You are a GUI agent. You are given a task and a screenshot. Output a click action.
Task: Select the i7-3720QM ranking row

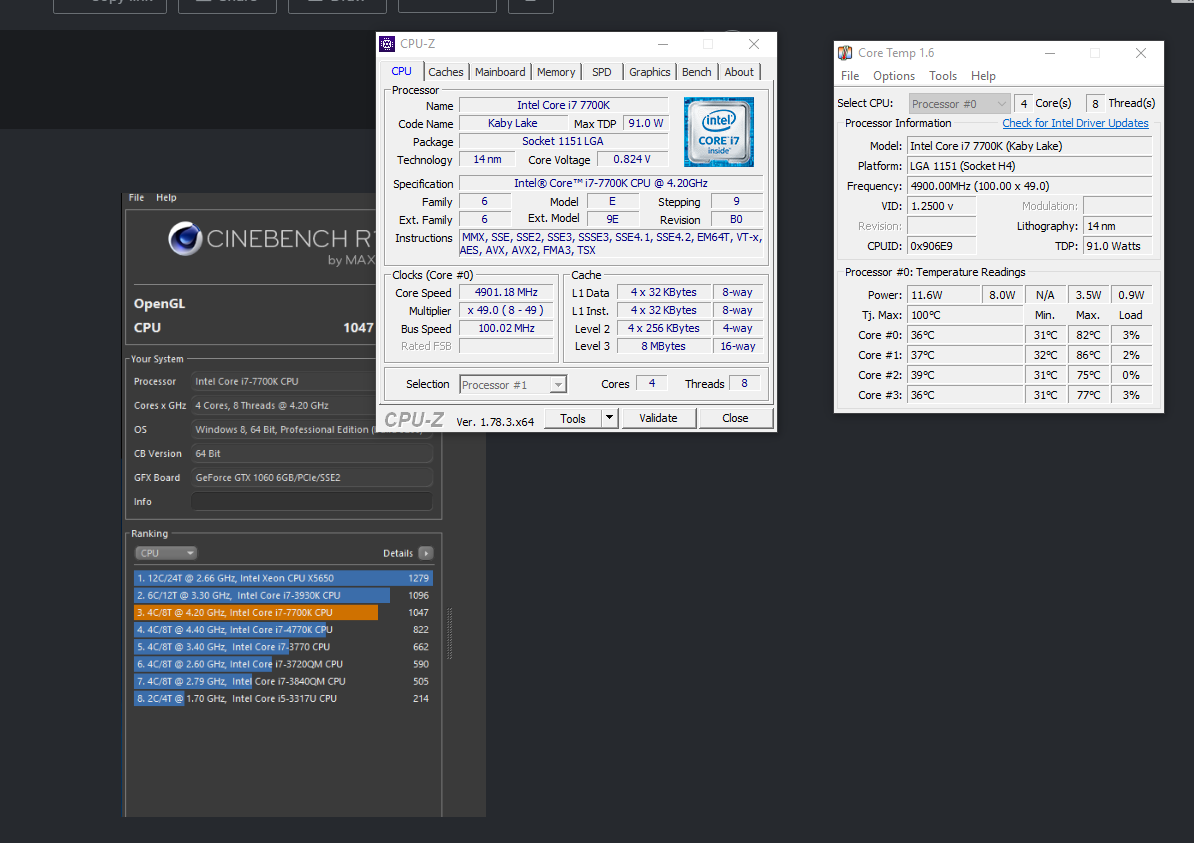pos(283,664)
